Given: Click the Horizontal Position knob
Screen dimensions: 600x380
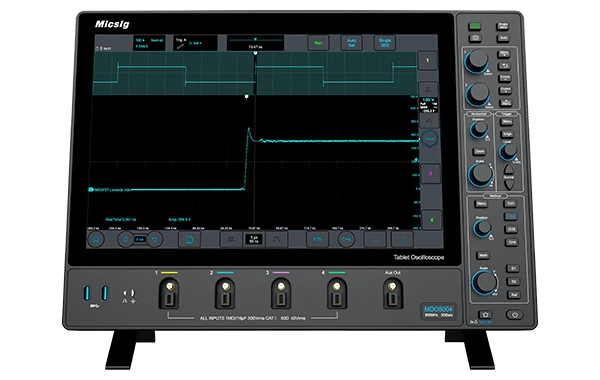Looking at the screenshot, I should (x=479, y=130).
